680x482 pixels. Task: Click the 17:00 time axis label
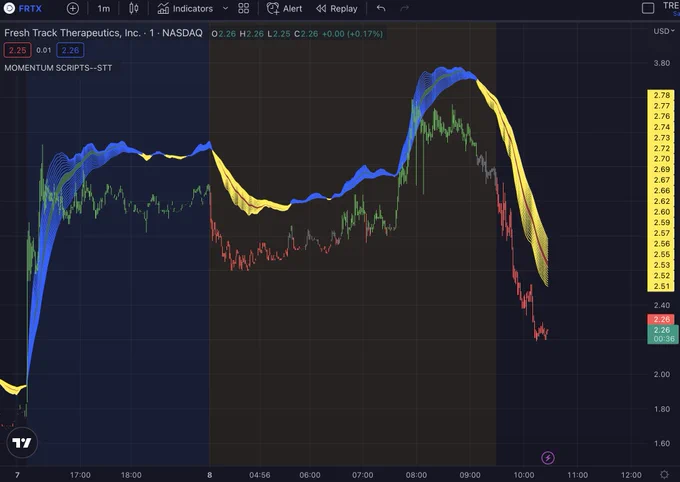point(80,475)
